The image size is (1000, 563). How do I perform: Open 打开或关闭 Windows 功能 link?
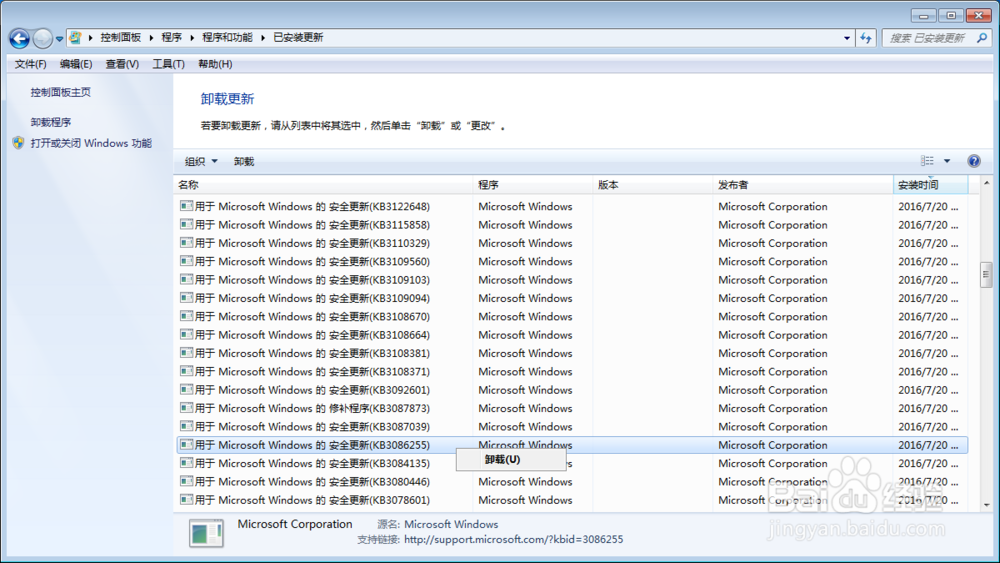[x=91, y=143]
